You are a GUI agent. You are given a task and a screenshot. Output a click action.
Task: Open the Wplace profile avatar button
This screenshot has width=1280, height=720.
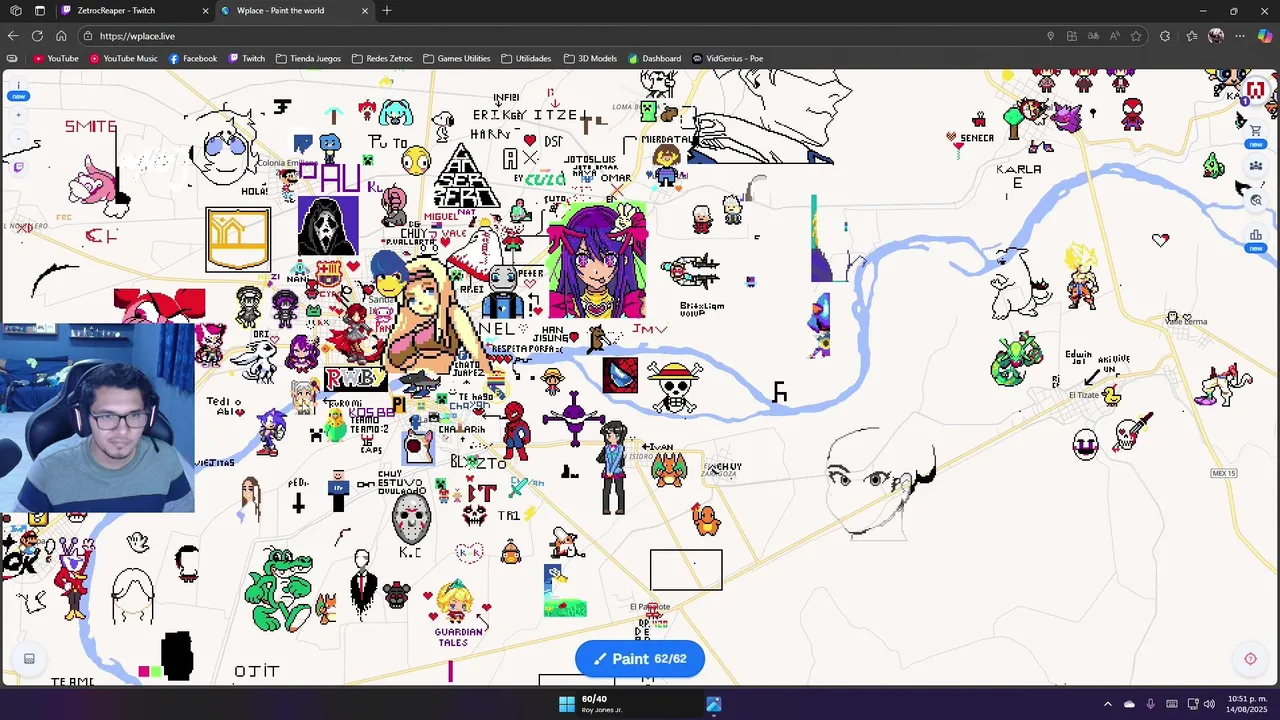(1255, 90)
